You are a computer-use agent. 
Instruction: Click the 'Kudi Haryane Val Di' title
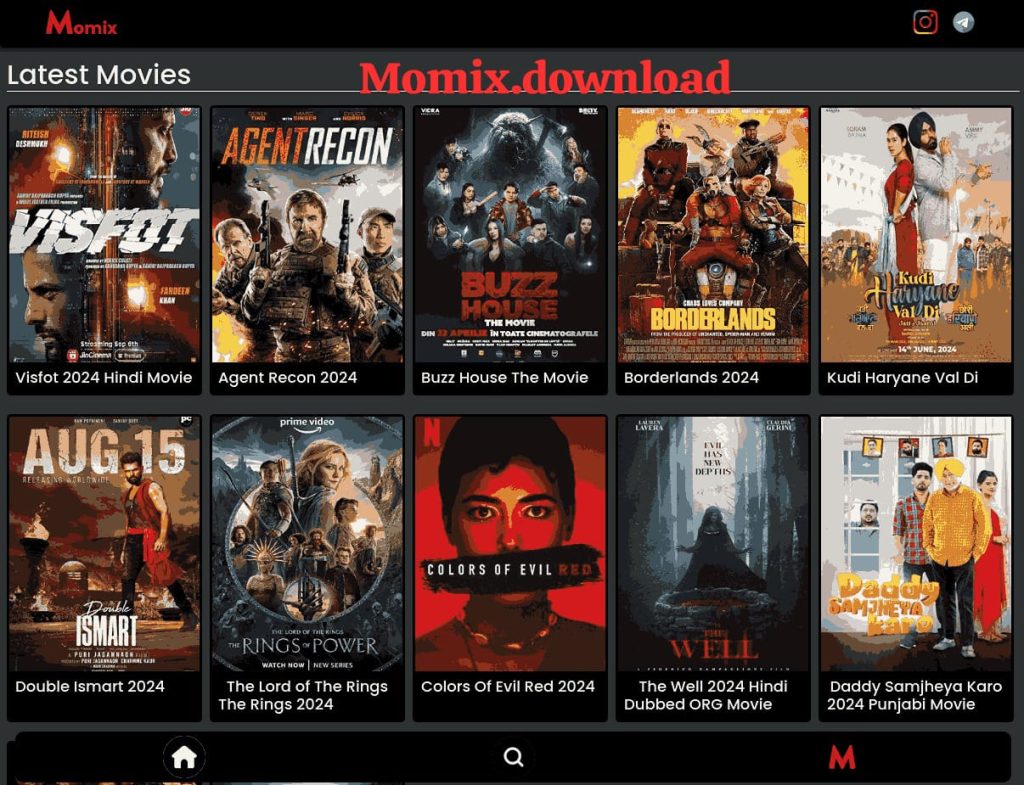[x=902, y=377]
